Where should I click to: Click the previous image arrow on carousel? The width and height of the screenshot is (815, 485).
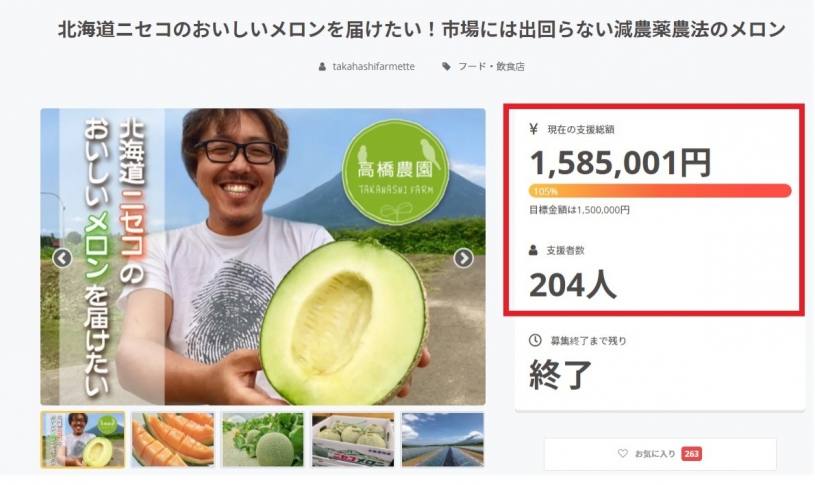pyautogui.click(x=62, y=258)
